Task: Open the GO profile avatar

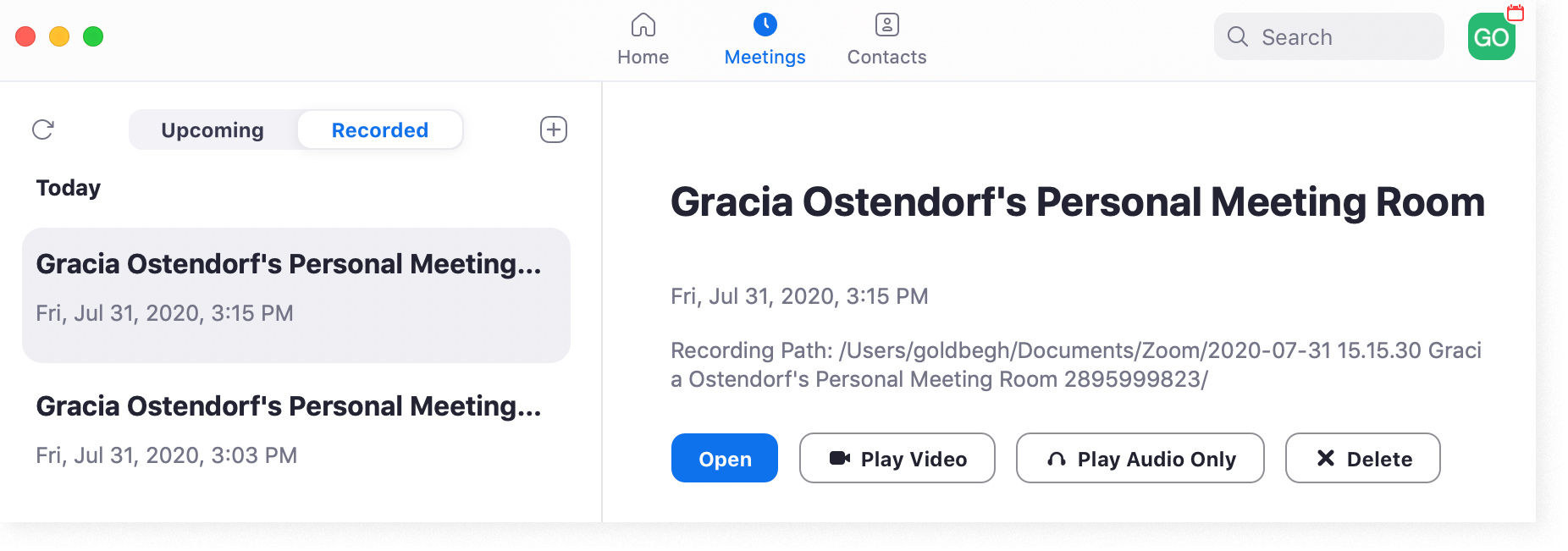Action: click(1492, 36)
